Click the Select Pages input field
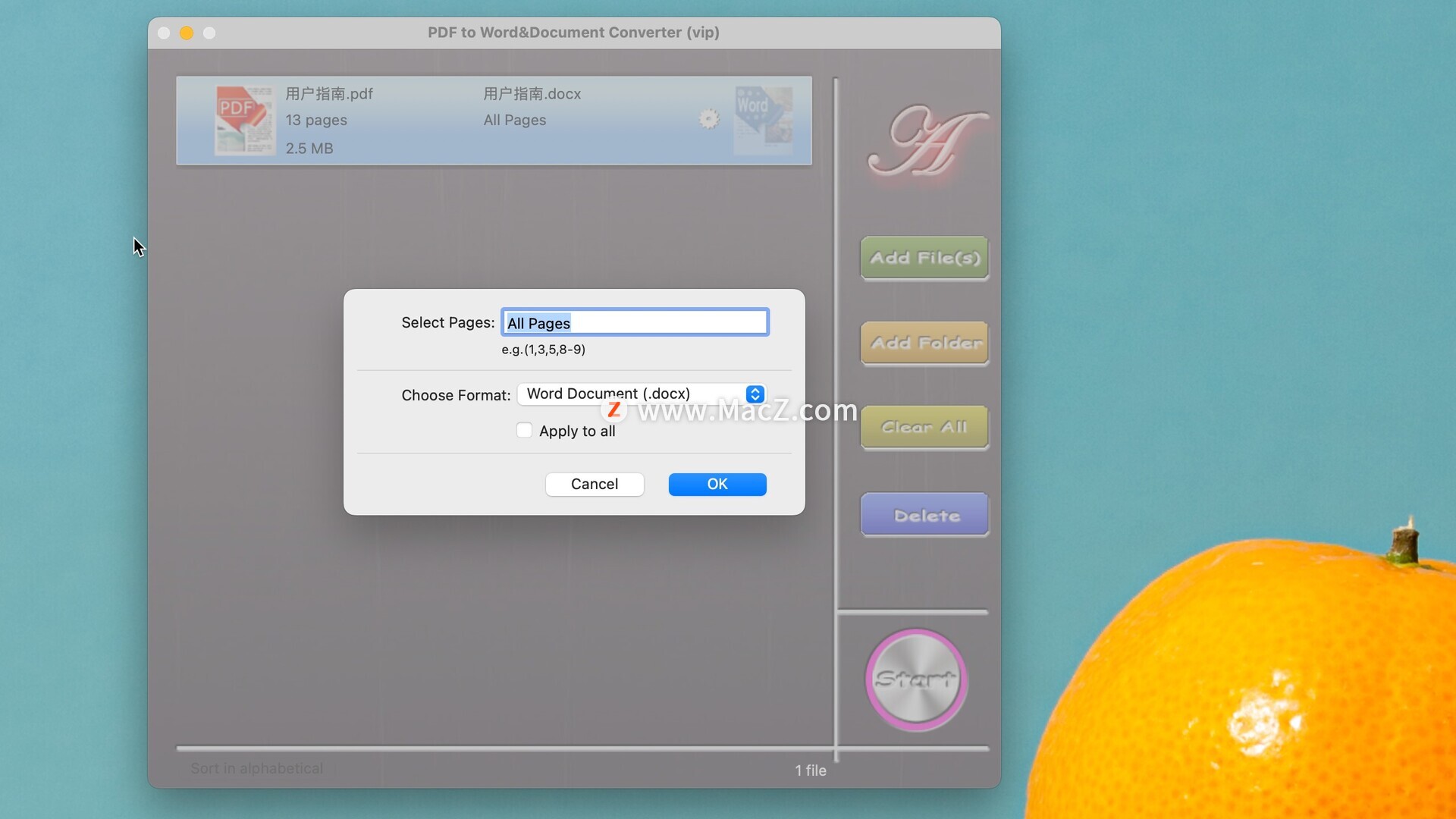The image size is (1456, 819). tap(635, 322)
